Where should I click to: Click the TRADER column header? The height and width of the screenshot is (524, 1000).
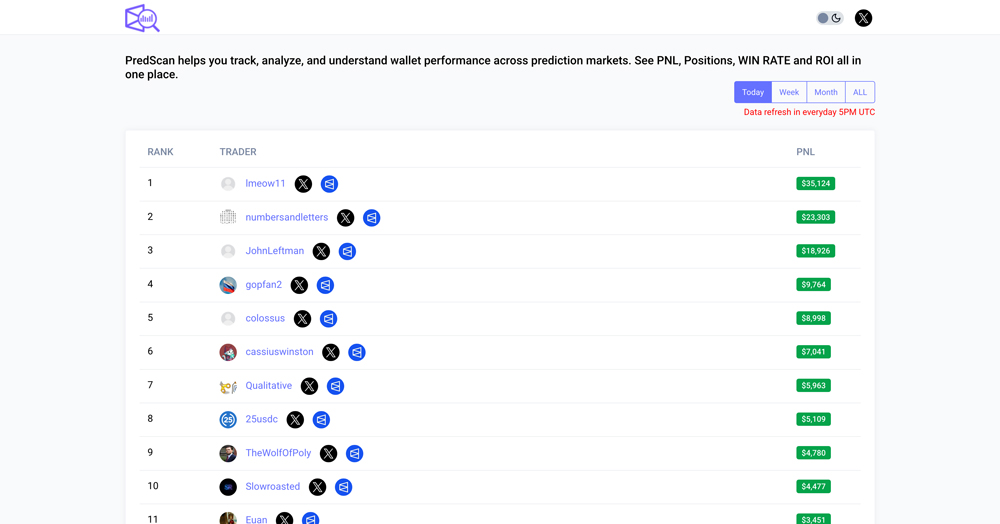pos(238,152)
